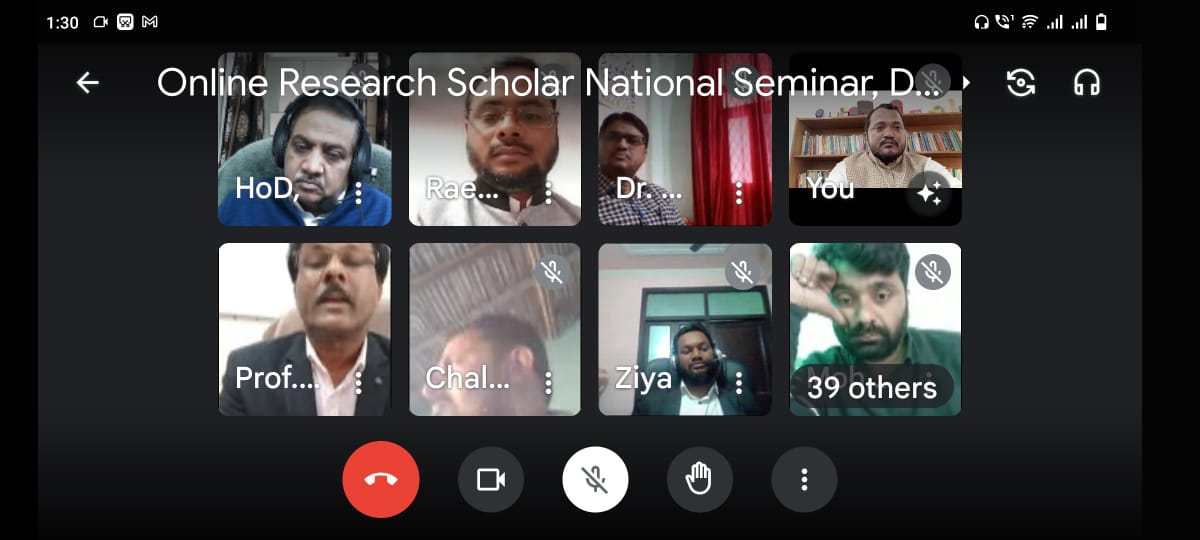This screenshot has height=540, width=1200.
Task: View the 39 others participants
Action: [x=872, y=387]
